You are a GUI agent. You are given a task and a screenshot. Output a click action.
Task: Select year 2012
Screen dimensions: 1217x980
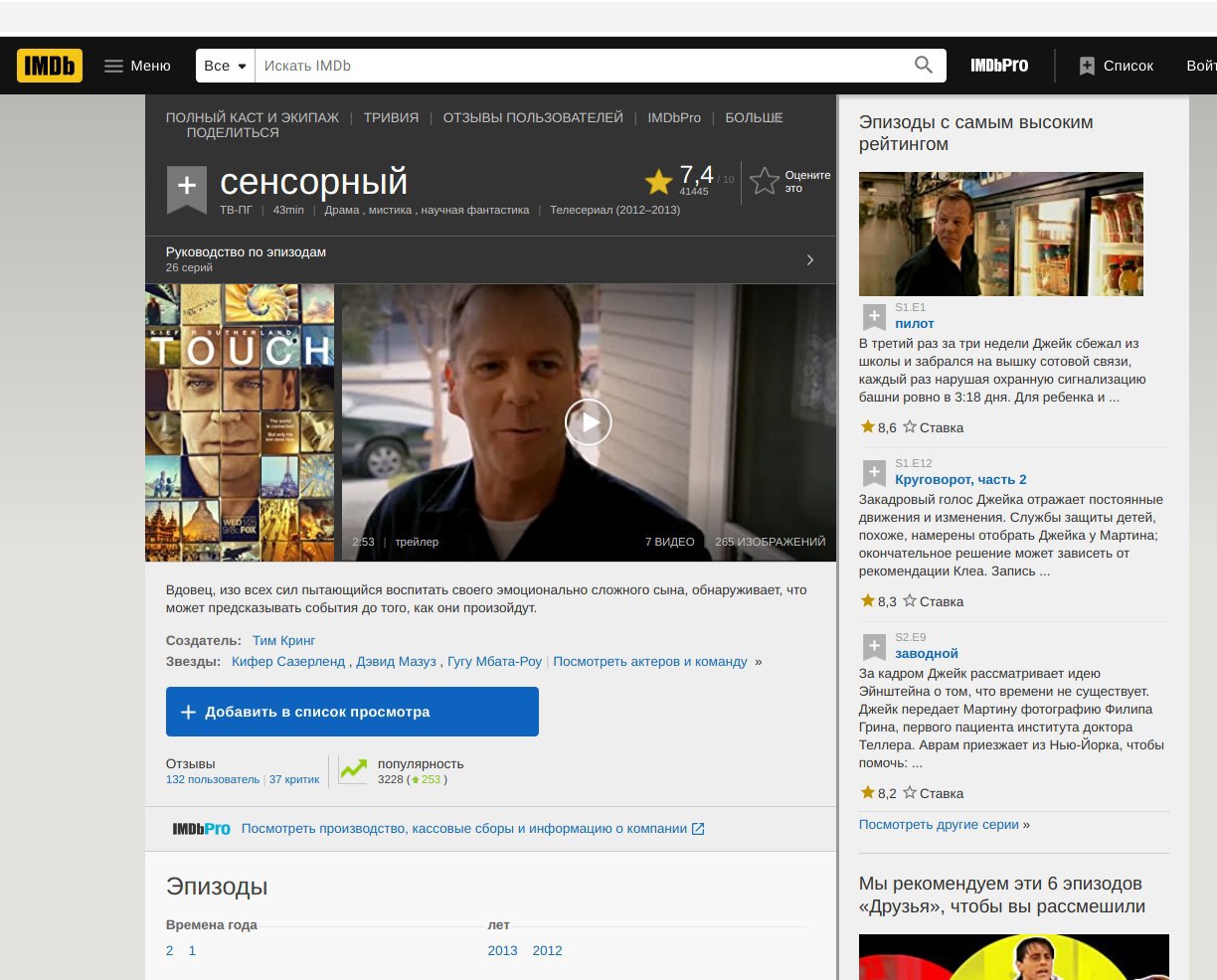[547, 950]
